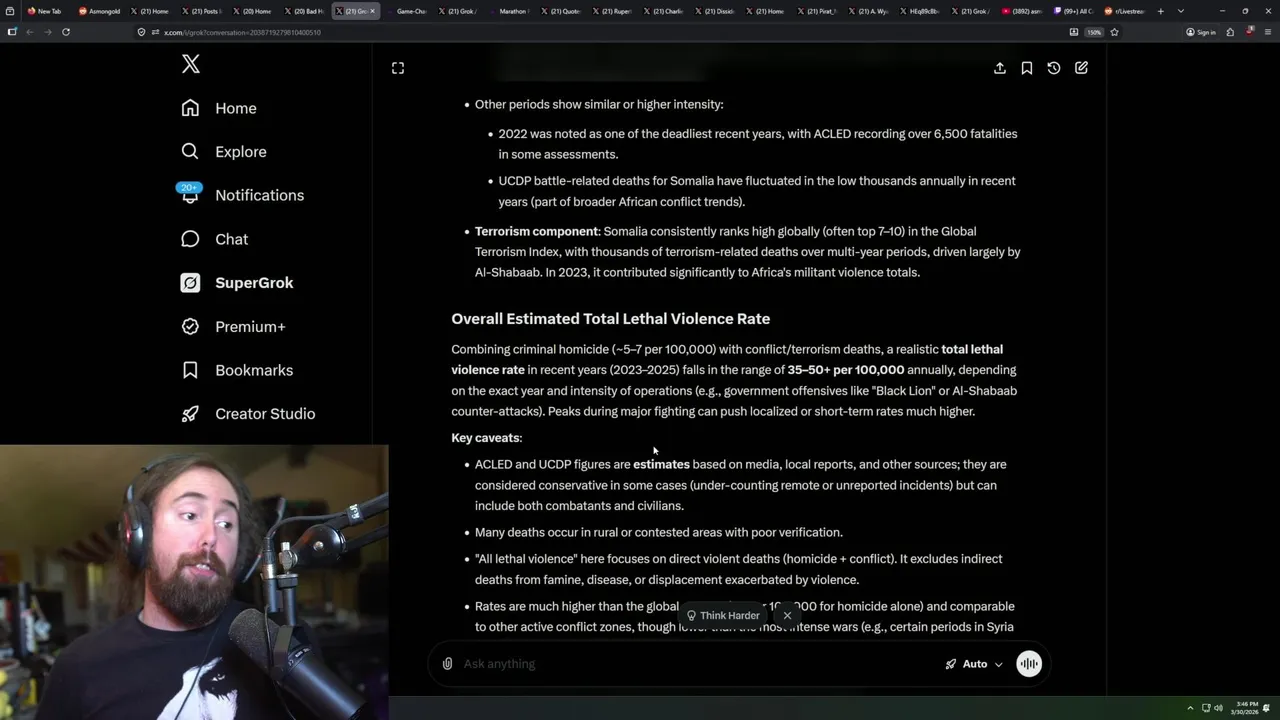Open the list all tabs dropdown
1280x720 pixels.
(1181, 11)
